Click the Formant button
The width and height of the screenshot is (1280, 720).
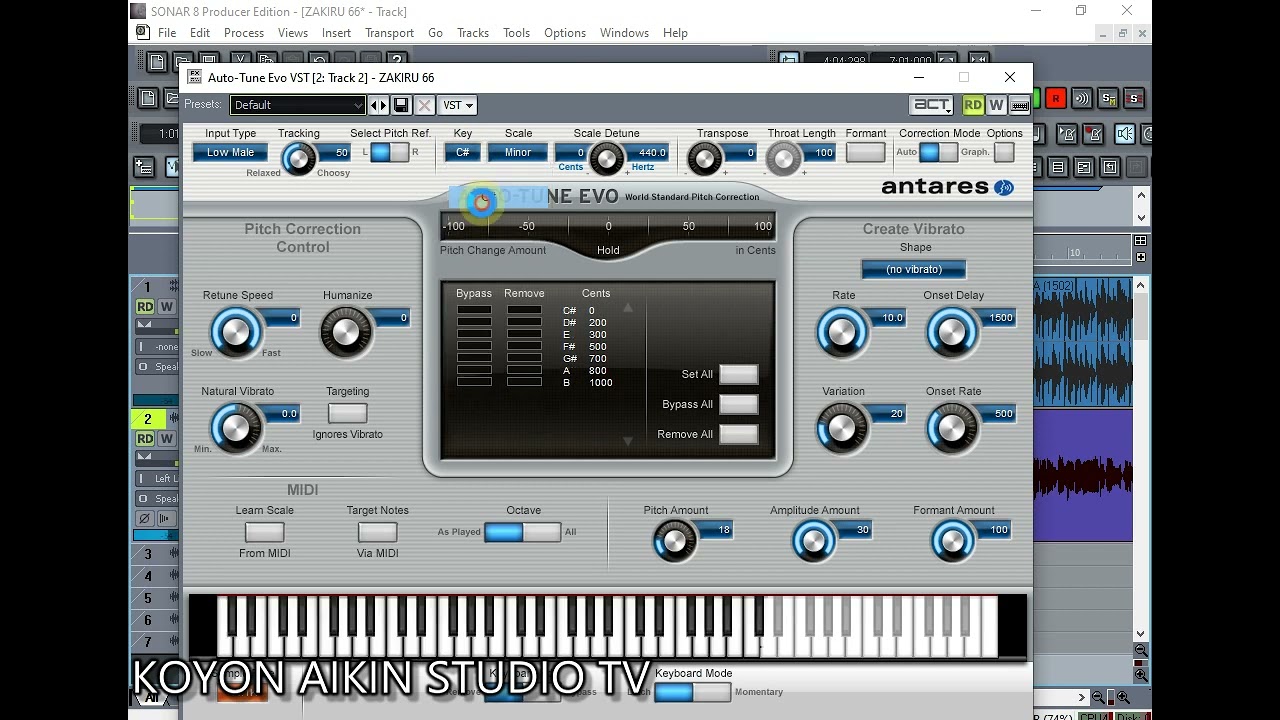click(x=865, y=152)
